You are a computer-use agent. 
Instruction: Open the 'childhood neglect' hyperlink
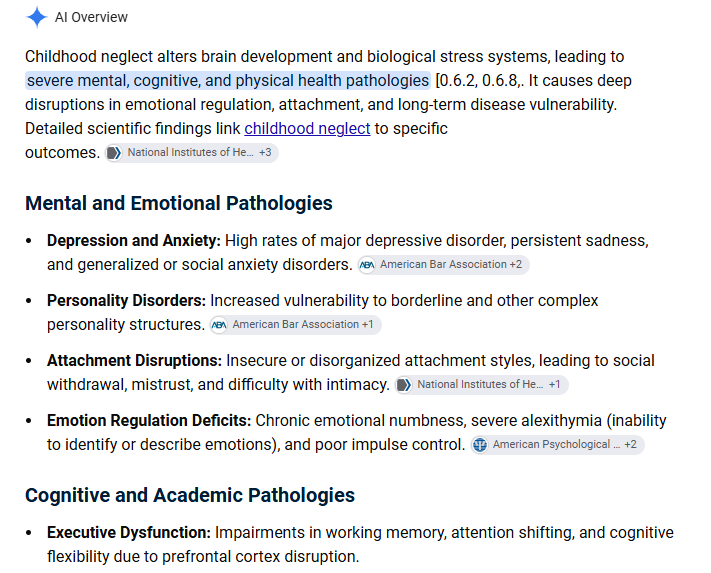307,129
